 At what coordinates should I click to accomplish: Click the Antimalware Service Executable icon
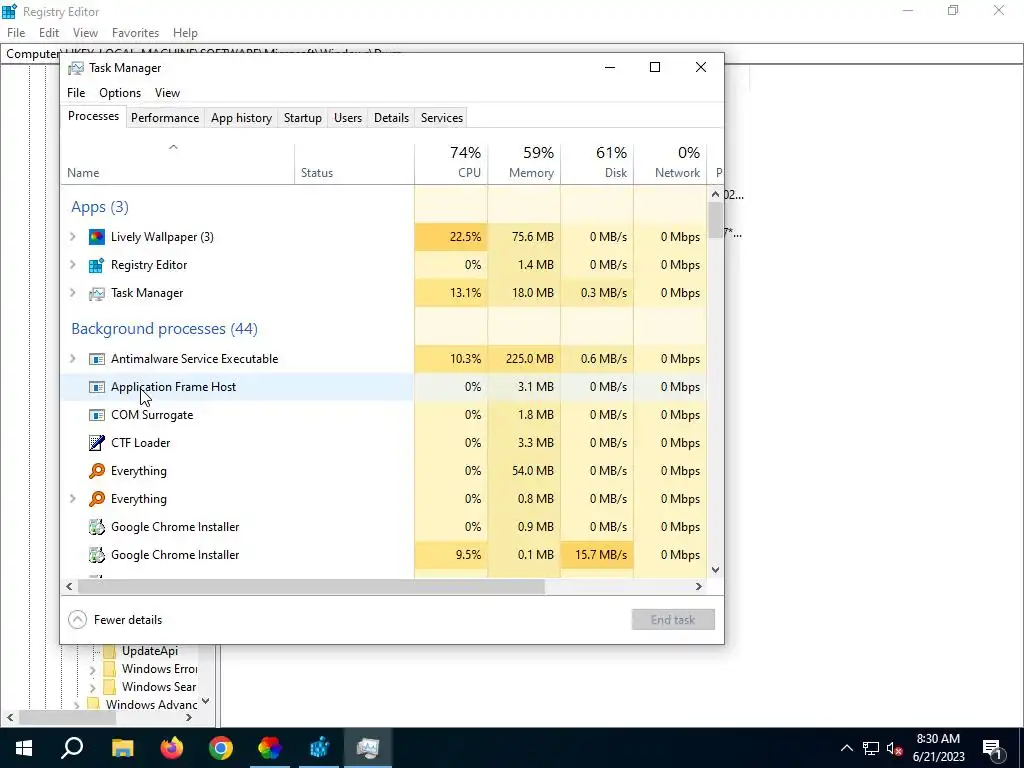tap(97, 359)
